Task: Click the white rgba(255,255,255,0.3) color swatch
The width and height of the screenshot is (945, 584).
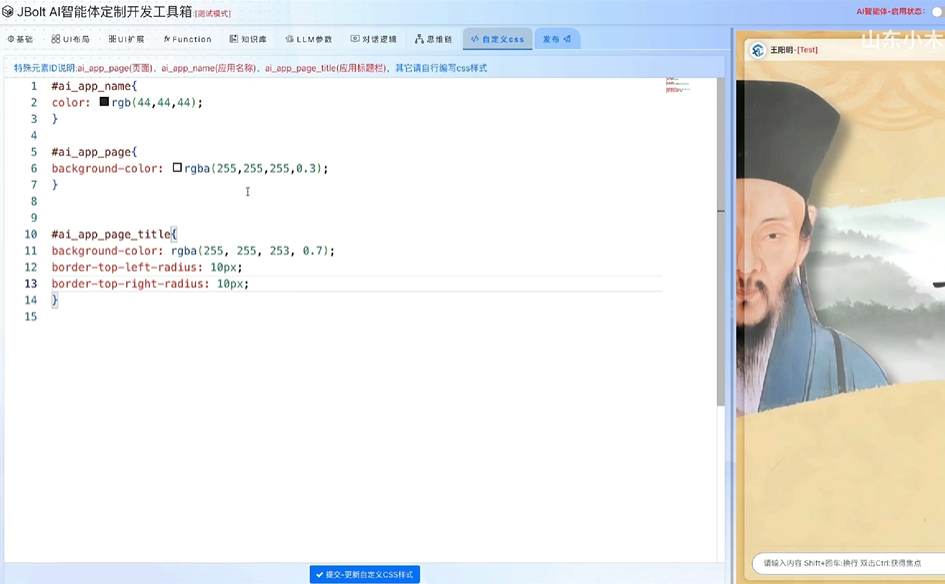Action: [177, 168]
